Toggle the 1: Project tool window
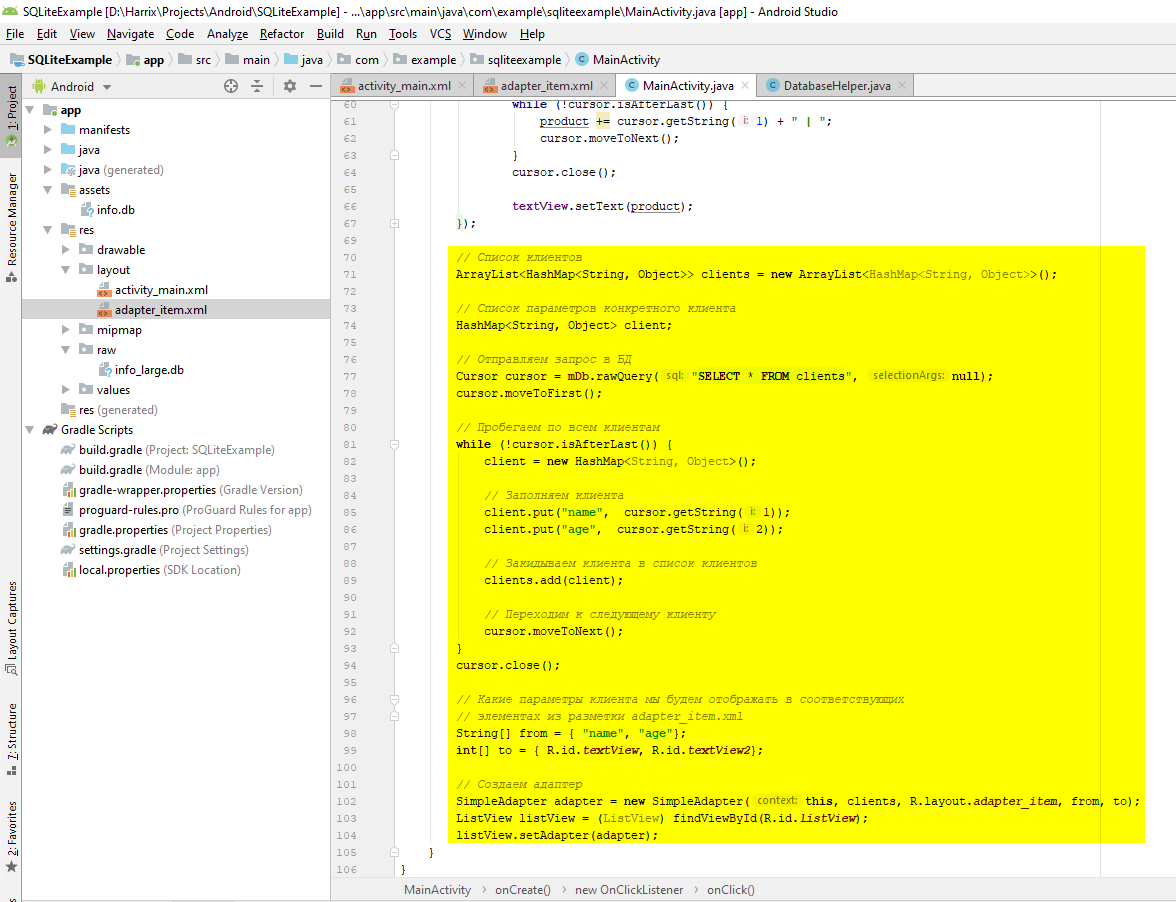 [12, 116]
